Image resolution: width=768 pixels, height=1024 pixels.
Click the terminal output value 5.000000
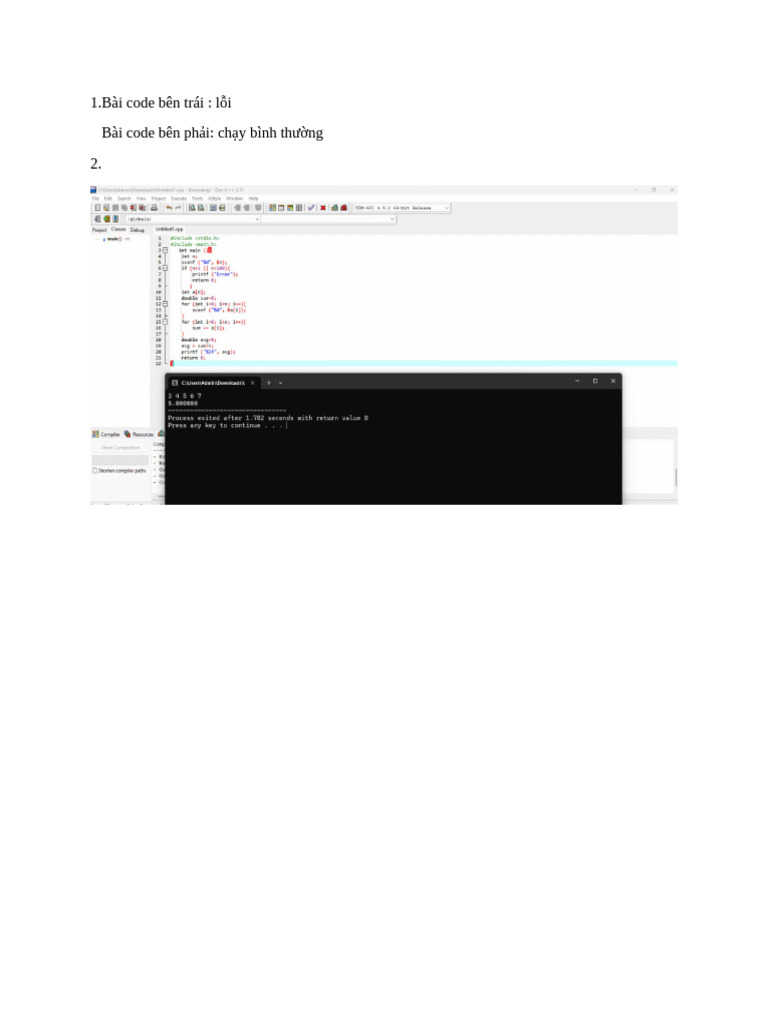click(x=183, y=404)
